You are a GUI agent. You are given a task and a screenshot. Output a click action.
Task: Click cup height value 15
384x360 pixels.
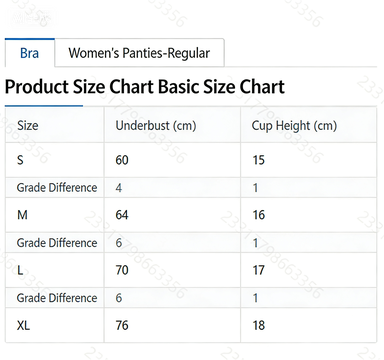click(259, 160)
